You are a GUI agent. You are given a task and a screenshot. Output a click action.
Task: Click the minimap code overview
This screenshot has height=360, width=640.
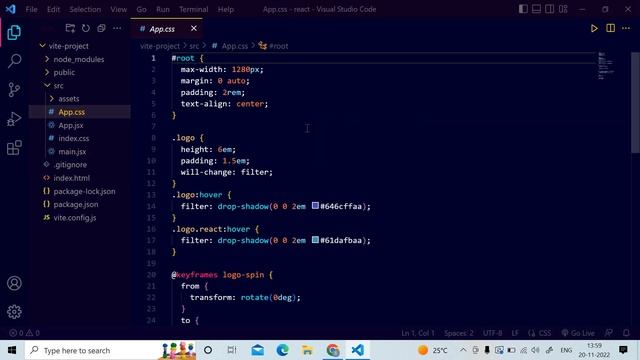tap(606, 66)
